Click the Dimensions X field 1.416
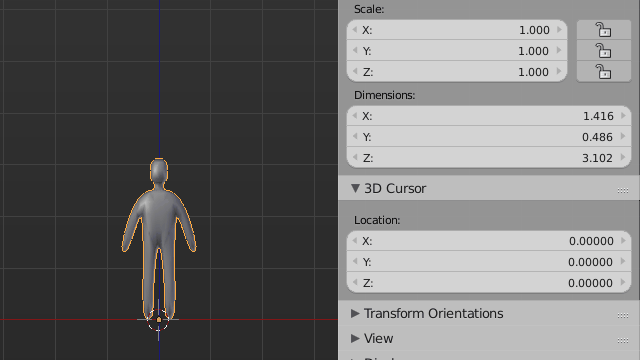The image size is (640, 360). coord(489,116)
